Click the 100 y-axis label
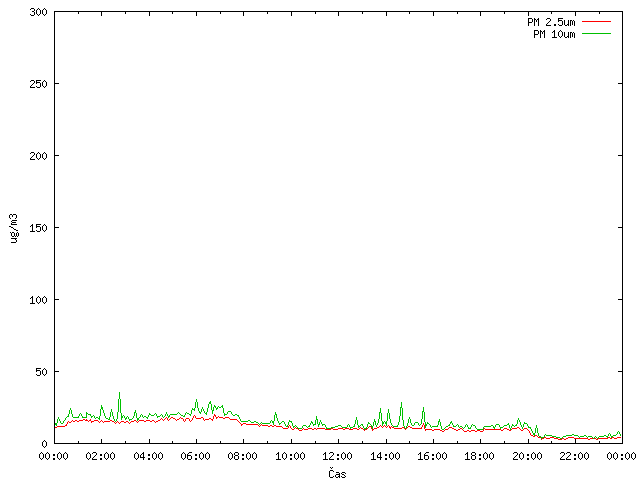This screenshot has width=640, height=480. (x=38, y=300)
